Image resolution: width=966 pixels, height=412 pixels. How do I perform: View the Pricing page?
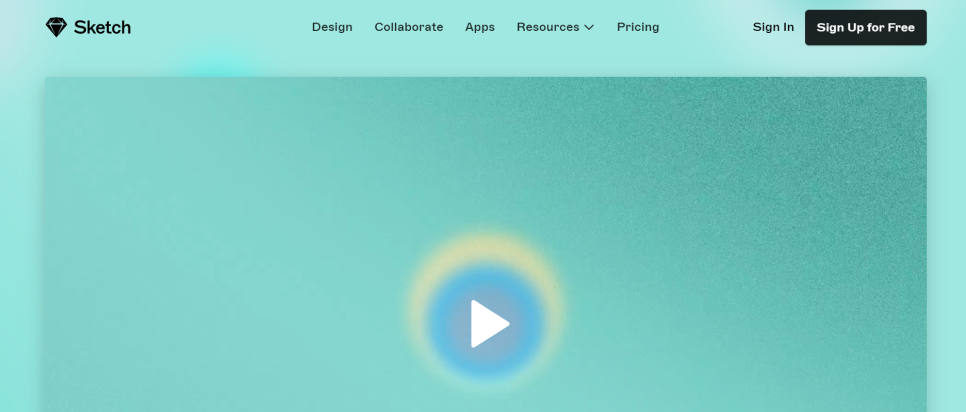pos(638,27)
